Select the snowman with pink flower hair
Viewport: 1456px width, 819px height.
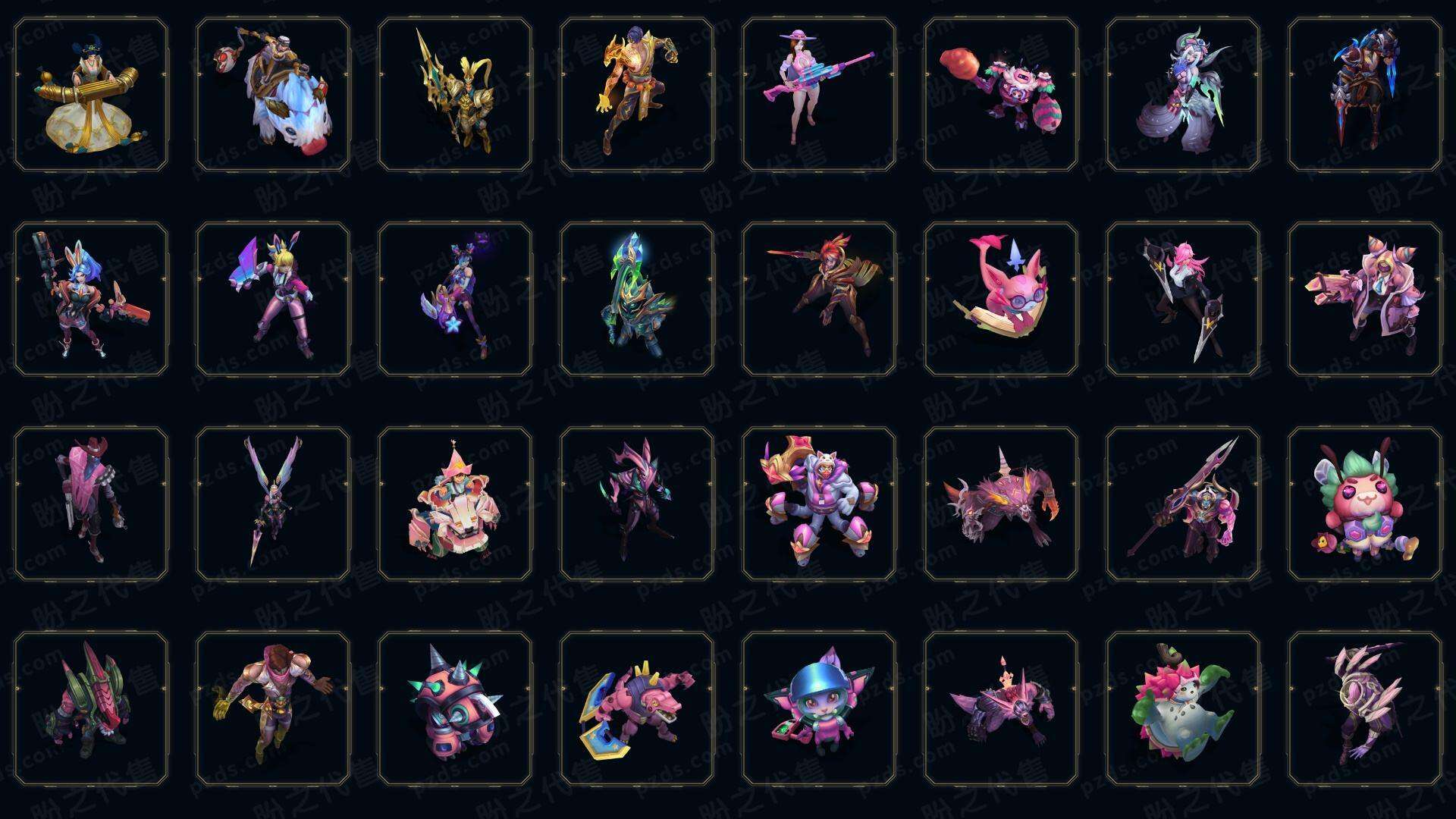pos(1183,708)
